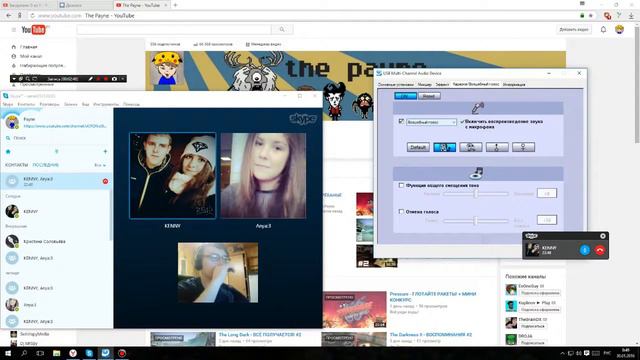The width and height of the screenshot is (640, 360).
Task: Click the Reset button next to ON
Action: click(x=429, y=96)
